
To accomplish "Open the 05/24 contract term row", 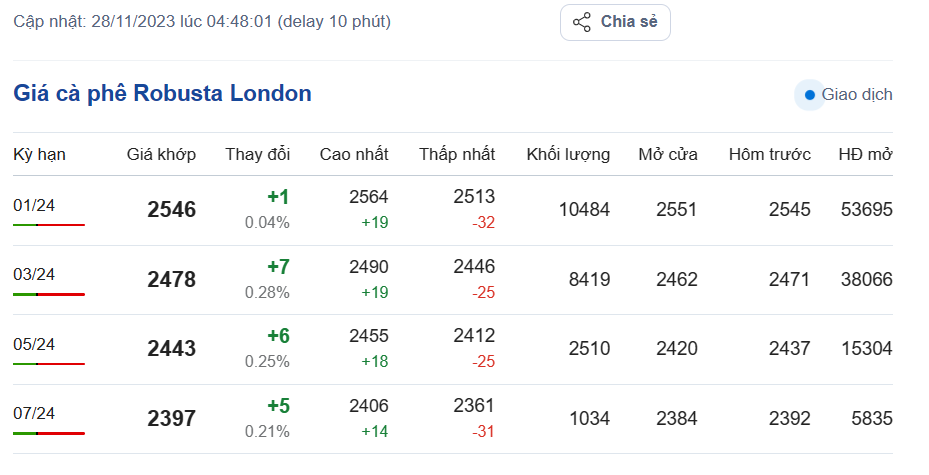I will coord(34,344).
